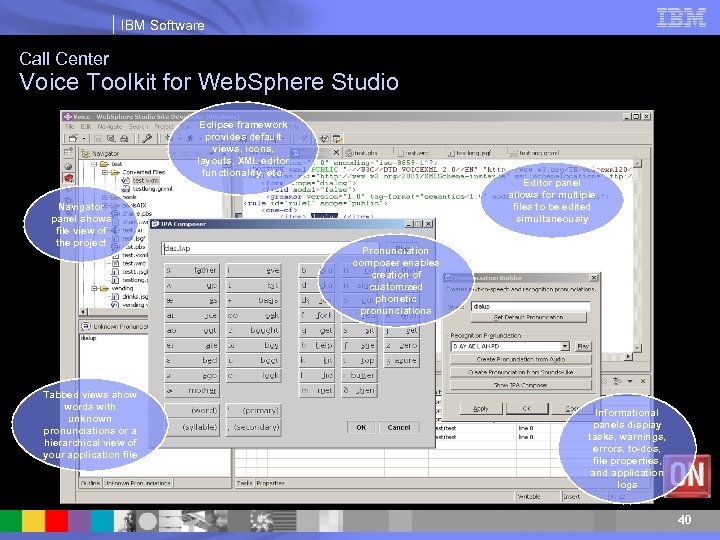Close the Tasks panel with X icon
Viewport: 720px width, 540px height.
[643, 381]
